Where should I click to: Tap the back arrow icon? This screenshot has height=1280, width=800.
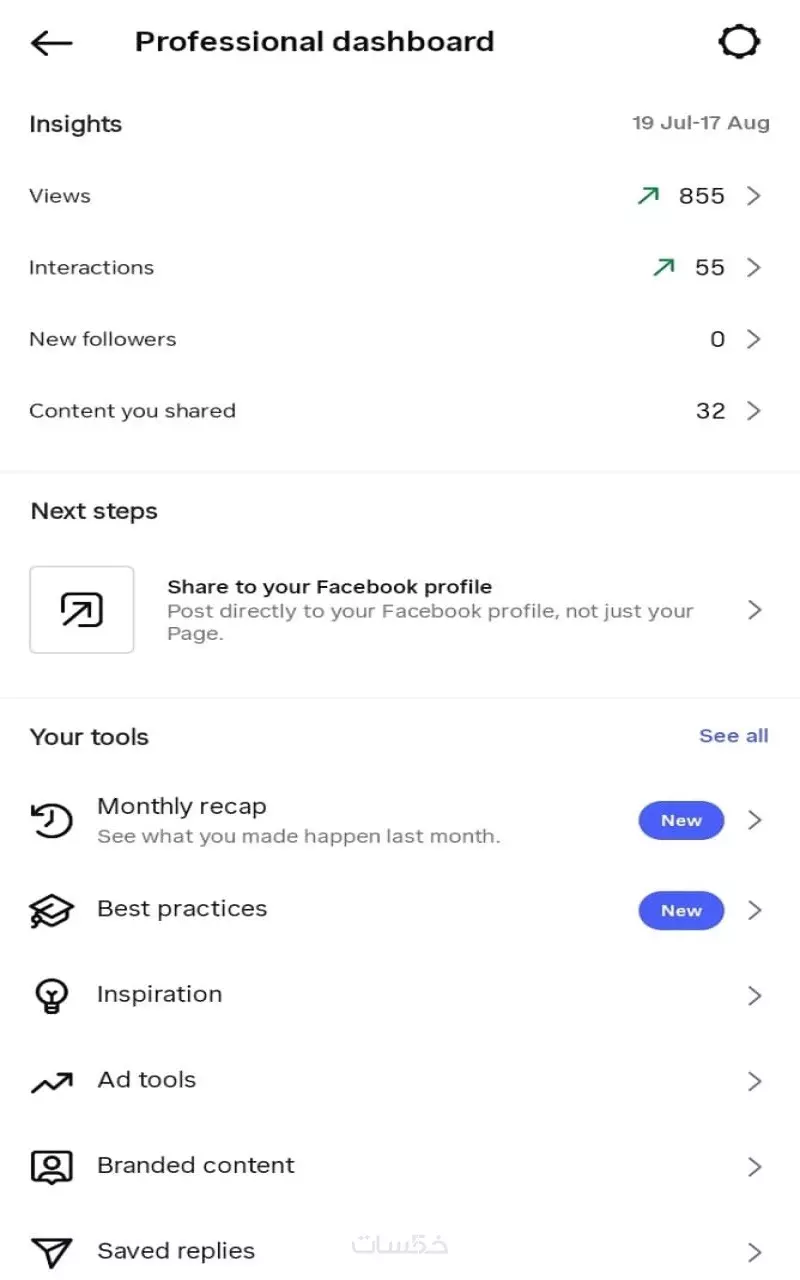point(51,43)
